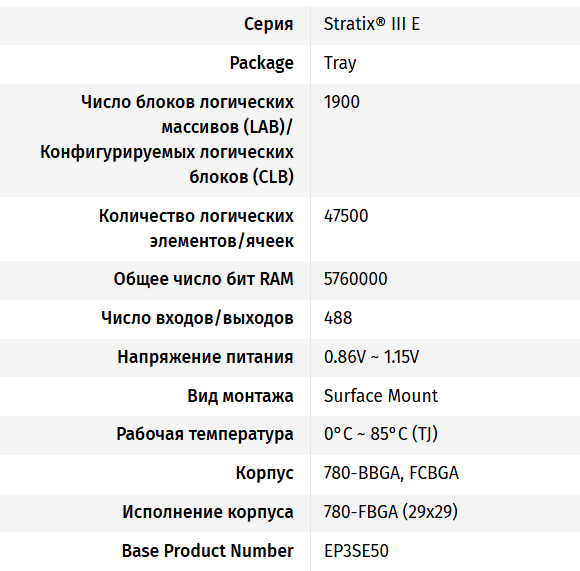Select the Tray package value
Image resolution: width=580 pixels, height=571 pixels.
tap(340, 63)
